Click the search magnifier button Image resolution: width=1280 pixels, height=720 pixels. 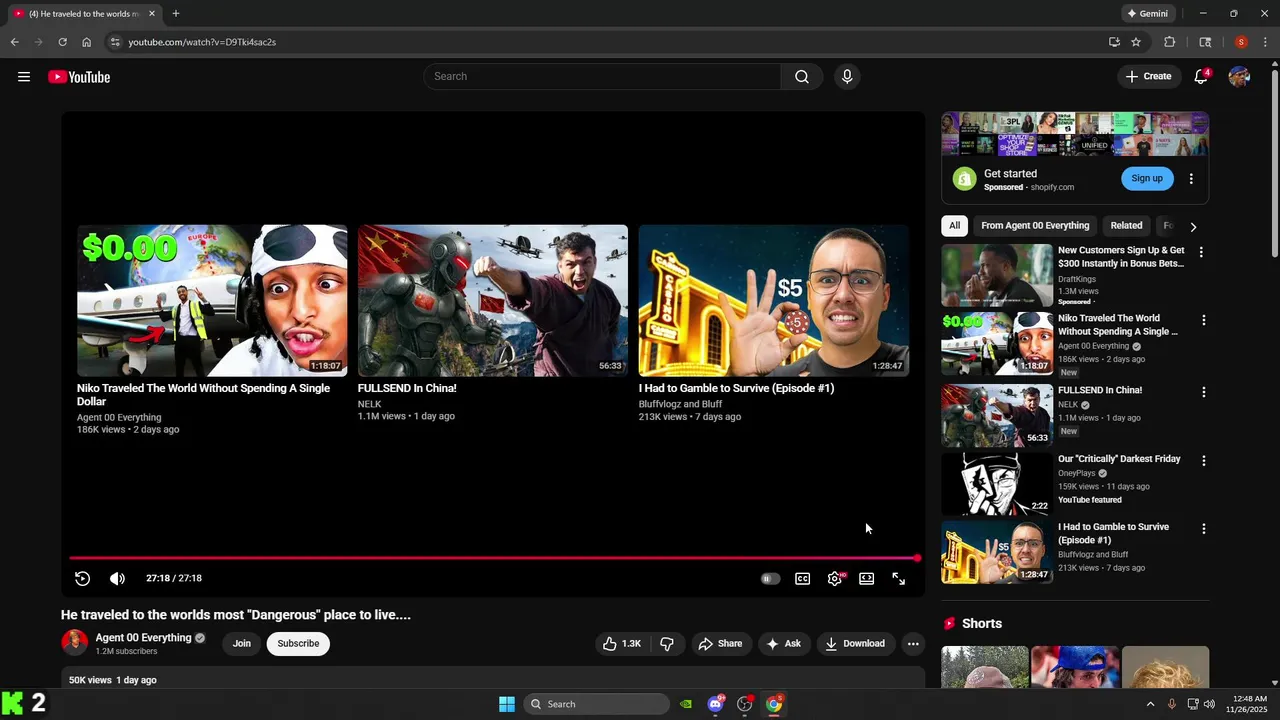(802, 77)
